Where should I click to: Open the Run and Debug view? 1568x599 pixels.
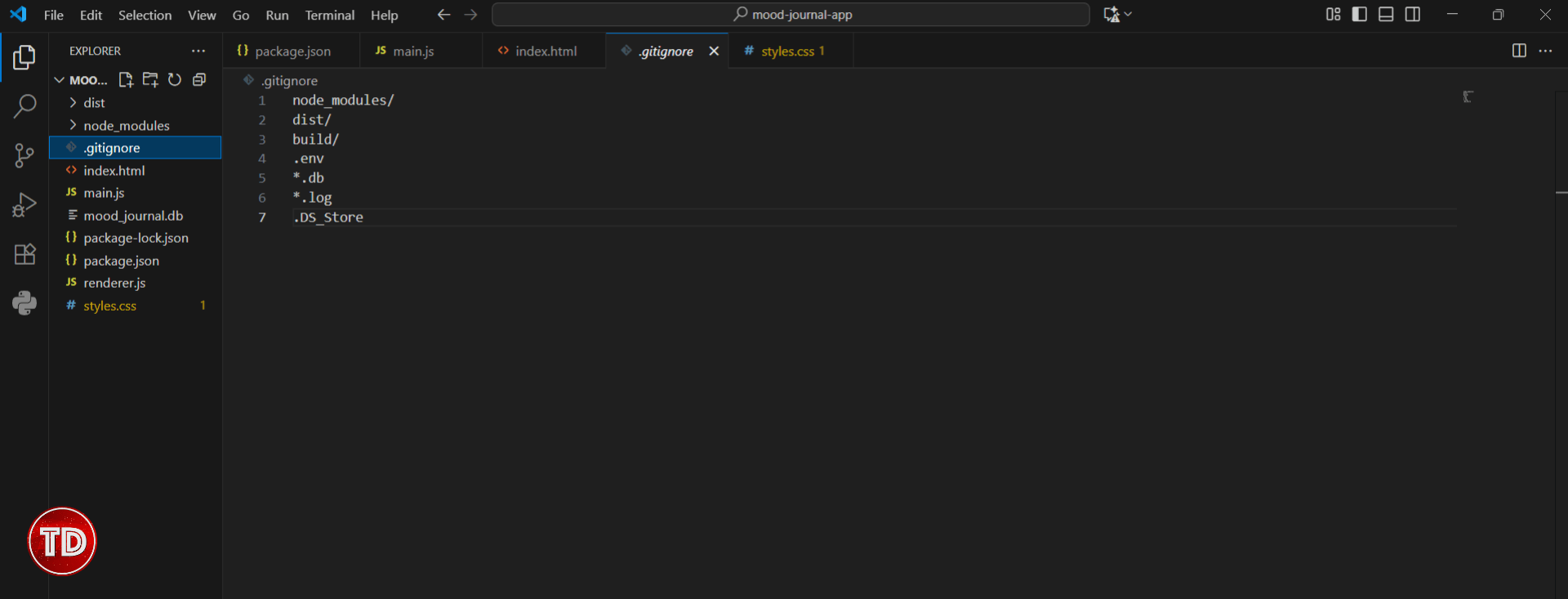[24, 204]
